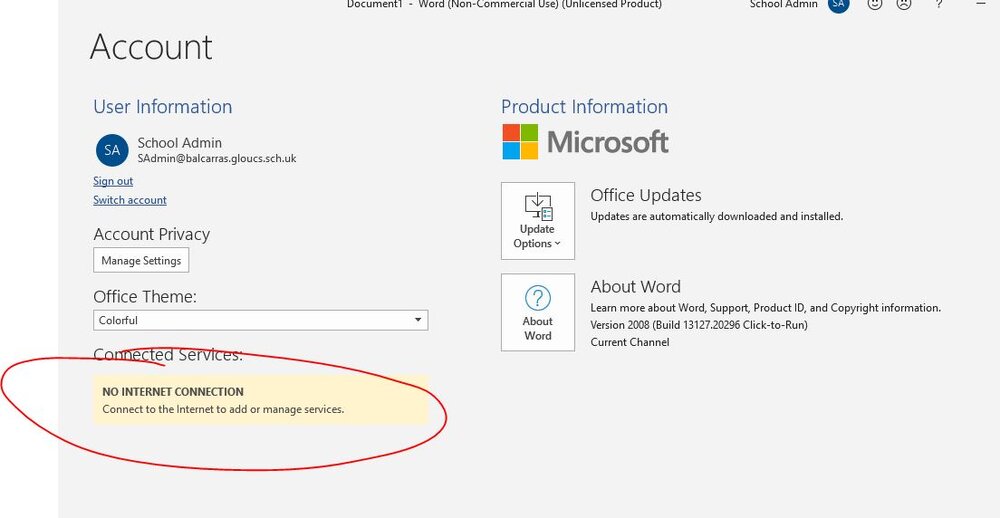Click the Microsoft logo

point(585,142)
